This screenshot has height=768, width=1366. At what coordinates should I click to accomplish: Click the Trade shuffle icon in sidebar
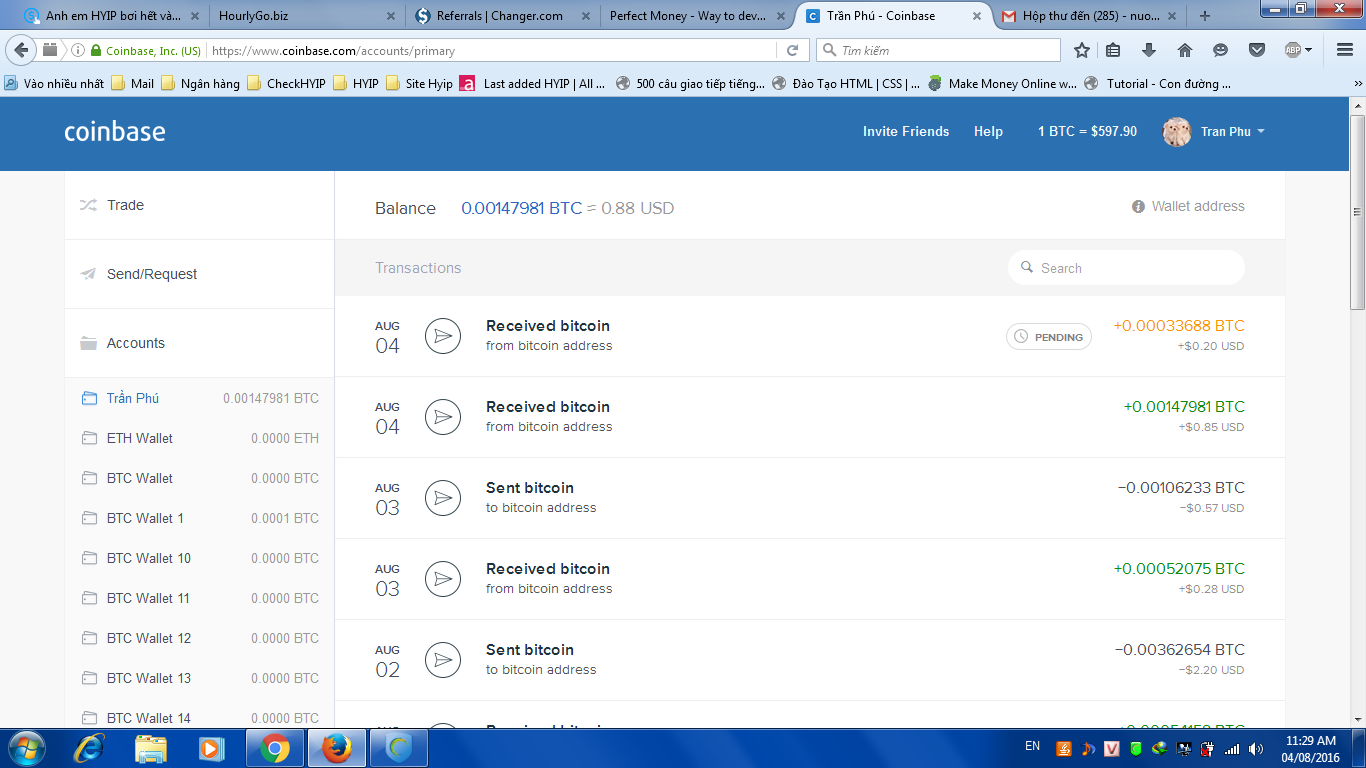(x=89, y=205)
